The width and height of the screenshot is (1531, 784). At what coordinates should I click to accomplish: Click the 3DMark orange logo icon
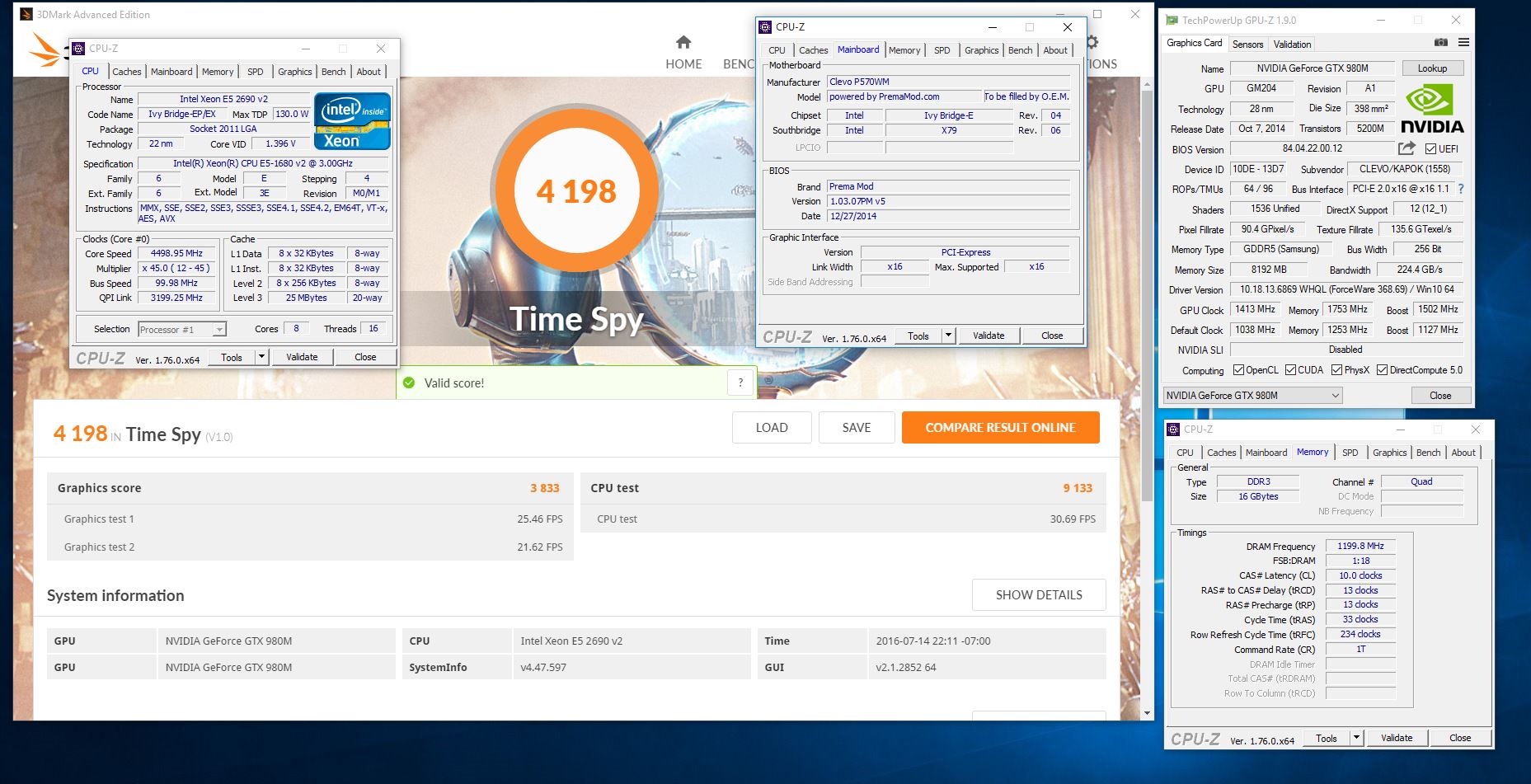coord(45,51)
